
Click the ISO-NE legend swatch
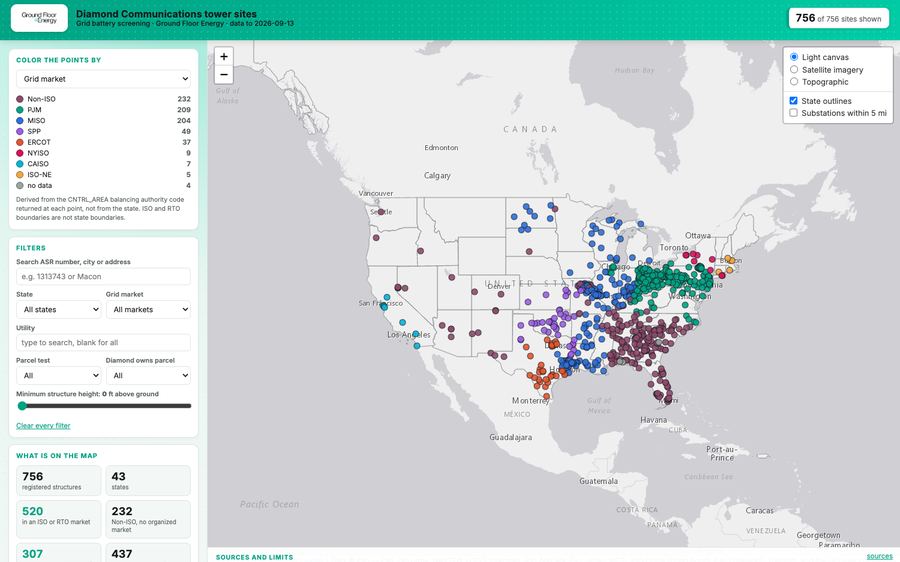[x=20, y=175]
